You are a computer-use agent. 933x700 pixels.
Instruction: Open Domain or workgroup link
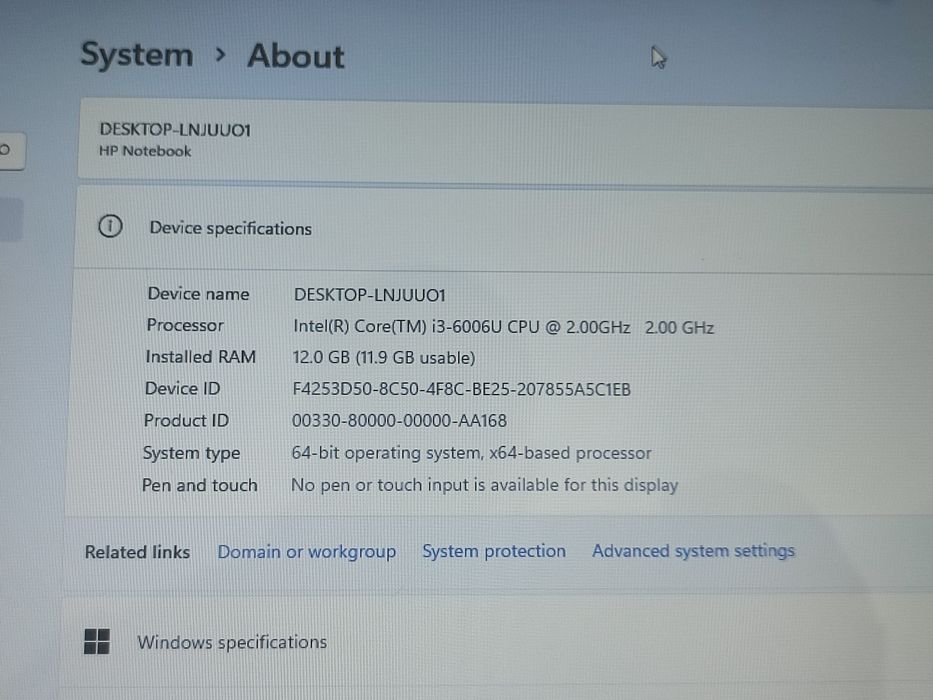tap(306, 552)
